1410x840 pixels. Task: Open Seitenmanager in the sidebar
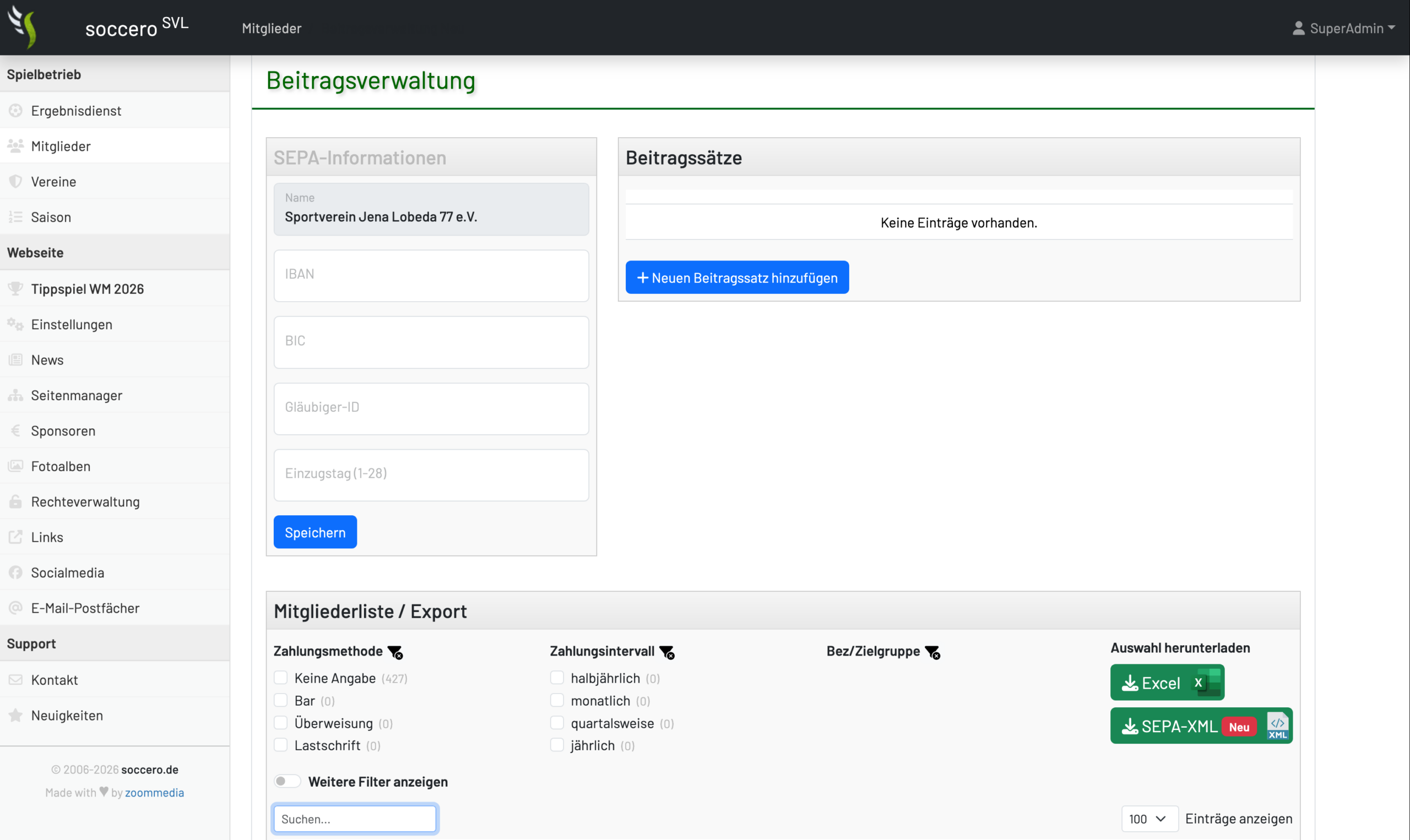(x=115, y=395)
